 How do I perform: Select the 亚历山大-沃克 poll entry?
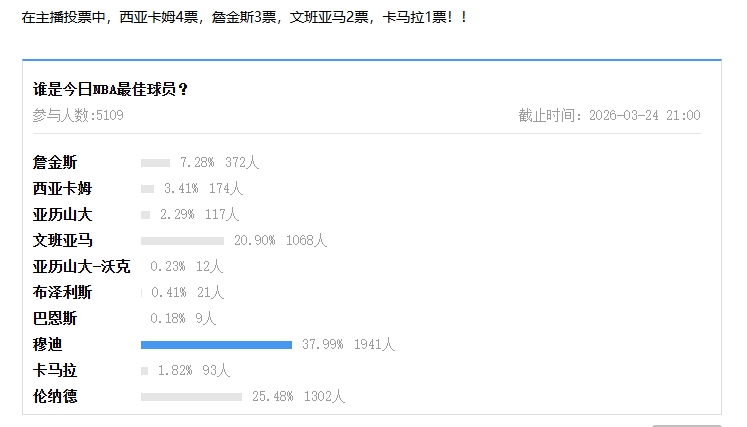[x=81, y=266]
